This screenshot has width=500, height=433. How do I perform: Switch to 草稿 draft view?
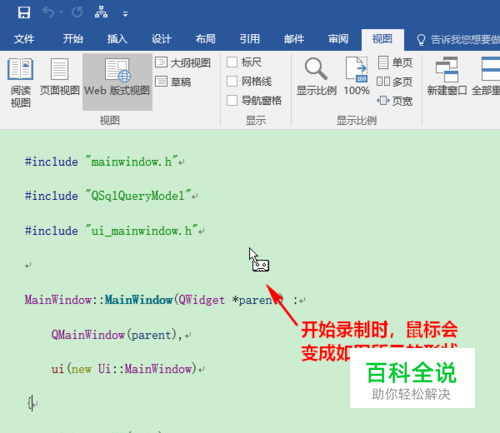[x=173, y=82]
